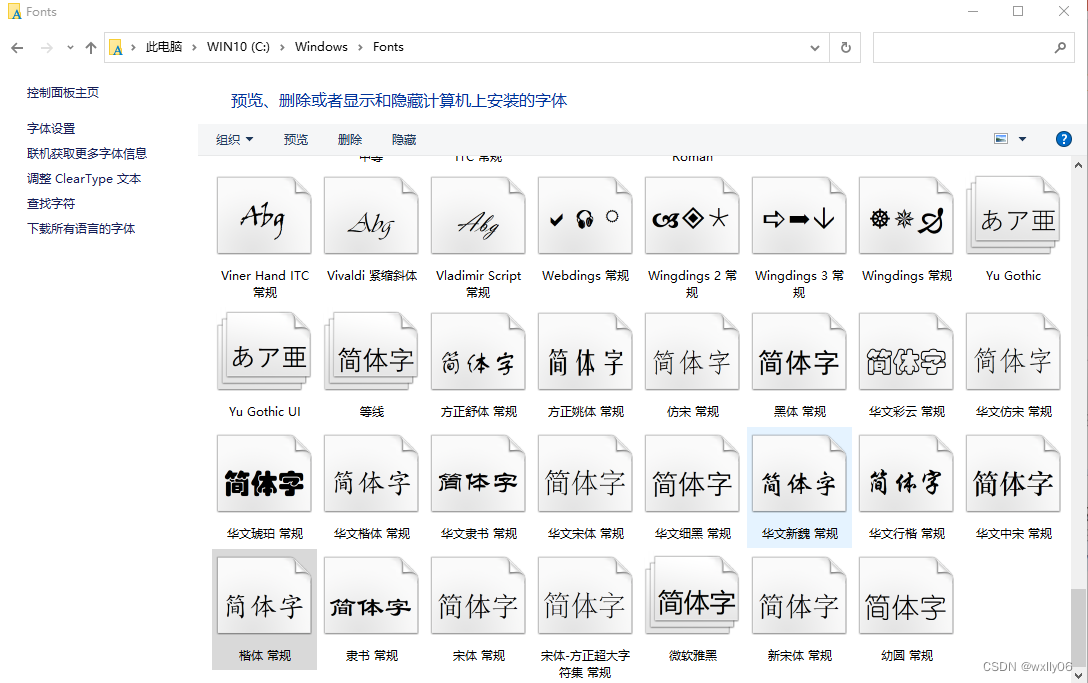
Task: Click the 隐藏 toolbar button
Action: click(404, 140)
